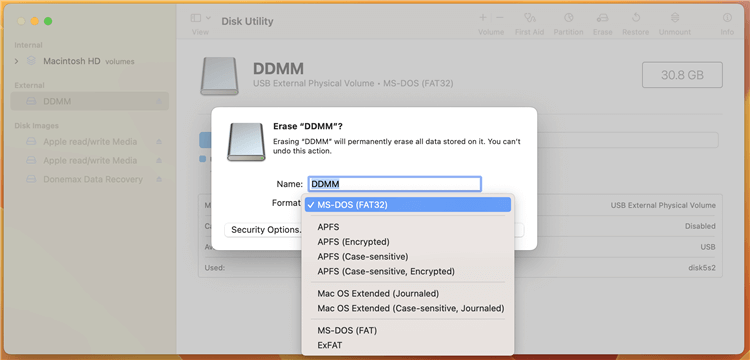
Task: Click the Unmount toolbar icon
Action: click(x=675, y=18)
